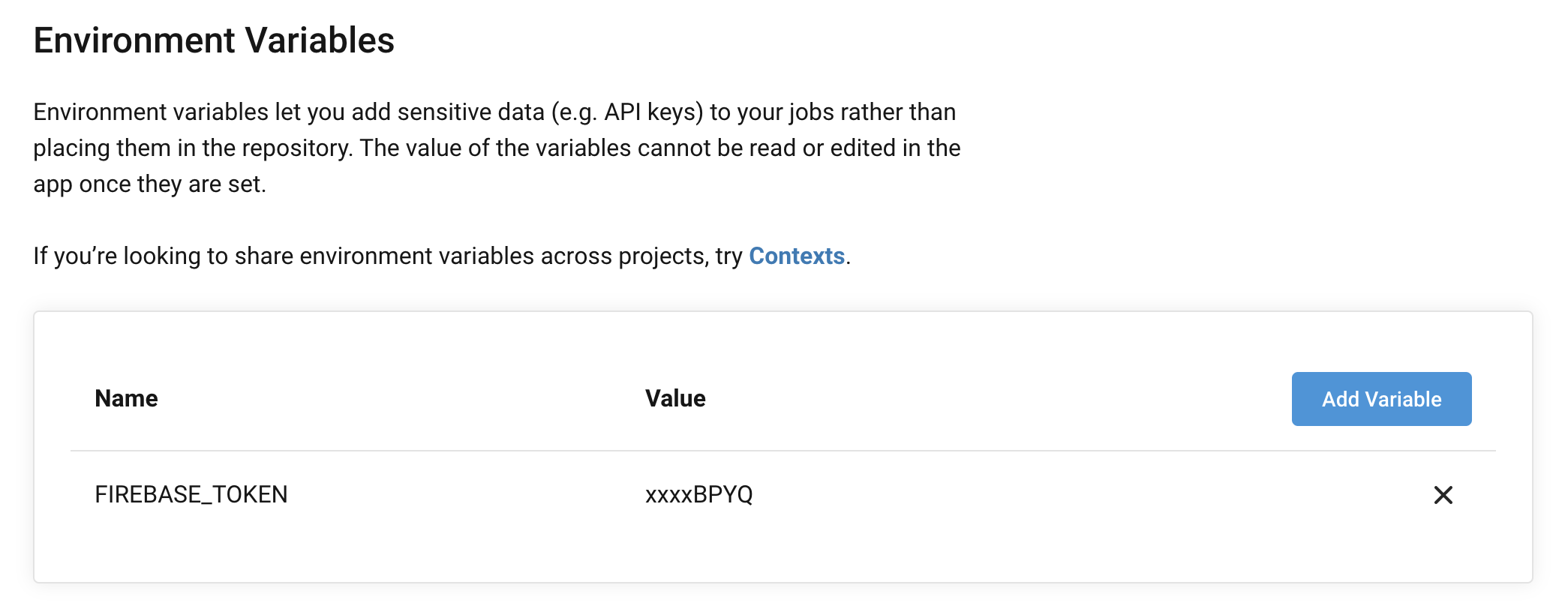Click the "API keys" text in description
1568x615 pixels.
653,112
